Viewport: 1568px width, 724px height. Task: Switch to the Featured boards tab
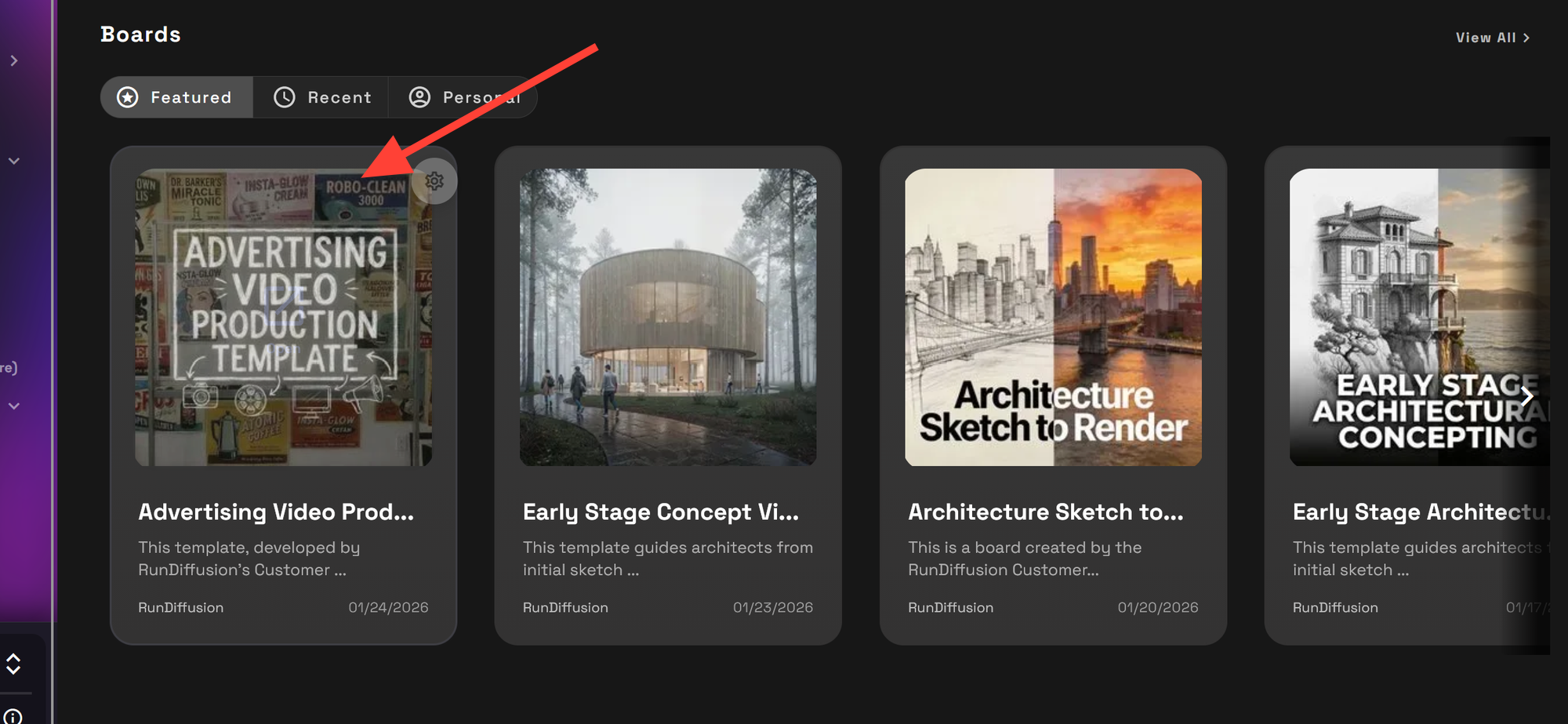pos(176,97)
